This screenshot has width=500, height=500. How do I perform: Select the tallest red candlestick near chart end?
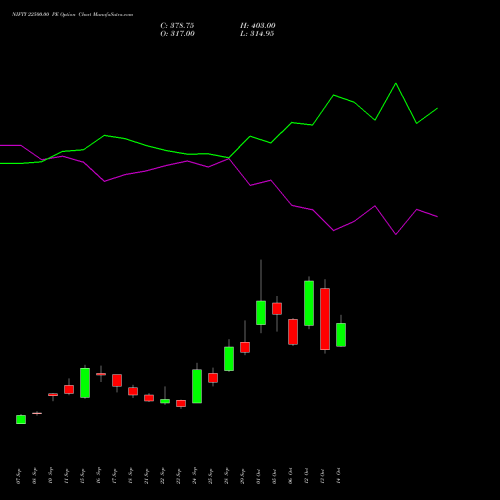coord(325,319)
